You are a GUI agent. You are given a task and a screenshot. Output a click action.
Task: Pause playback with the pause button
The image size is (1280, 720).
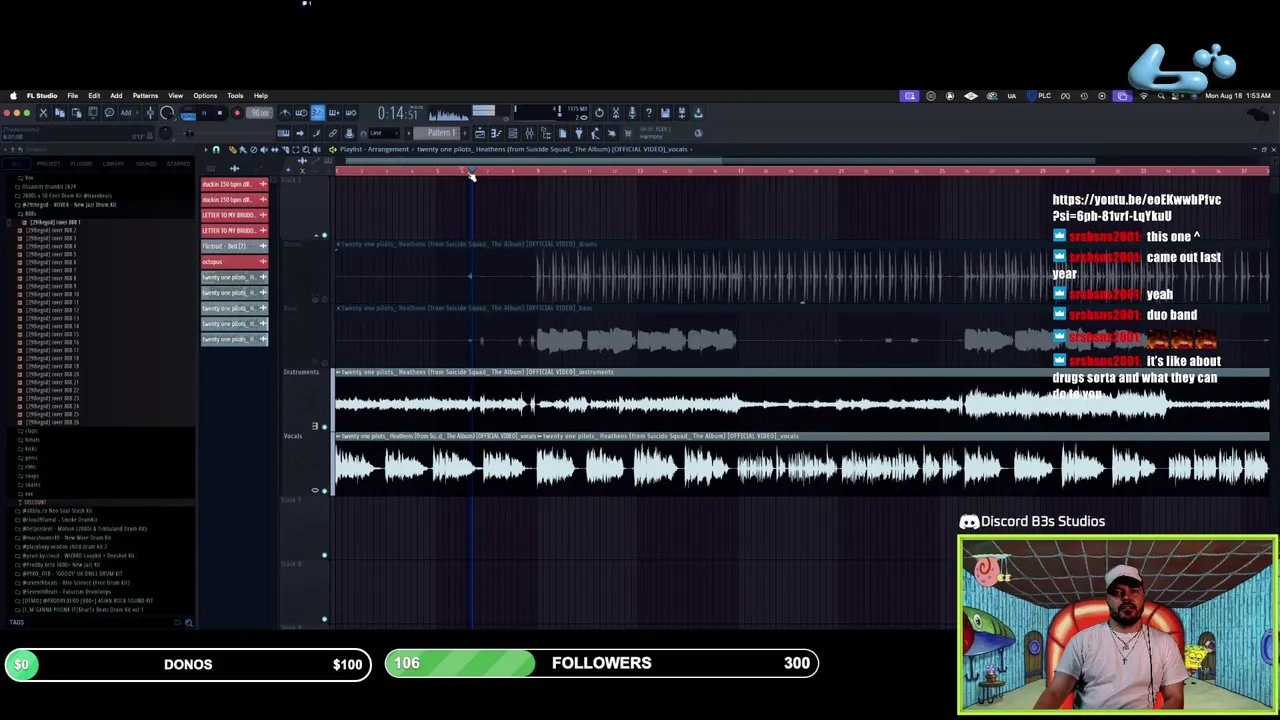(204, 113)
